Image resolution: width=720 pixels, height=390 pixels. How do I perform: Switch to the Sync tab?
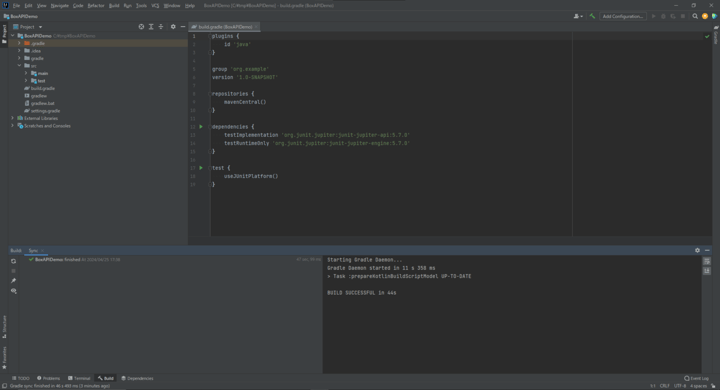coord(33,250)
